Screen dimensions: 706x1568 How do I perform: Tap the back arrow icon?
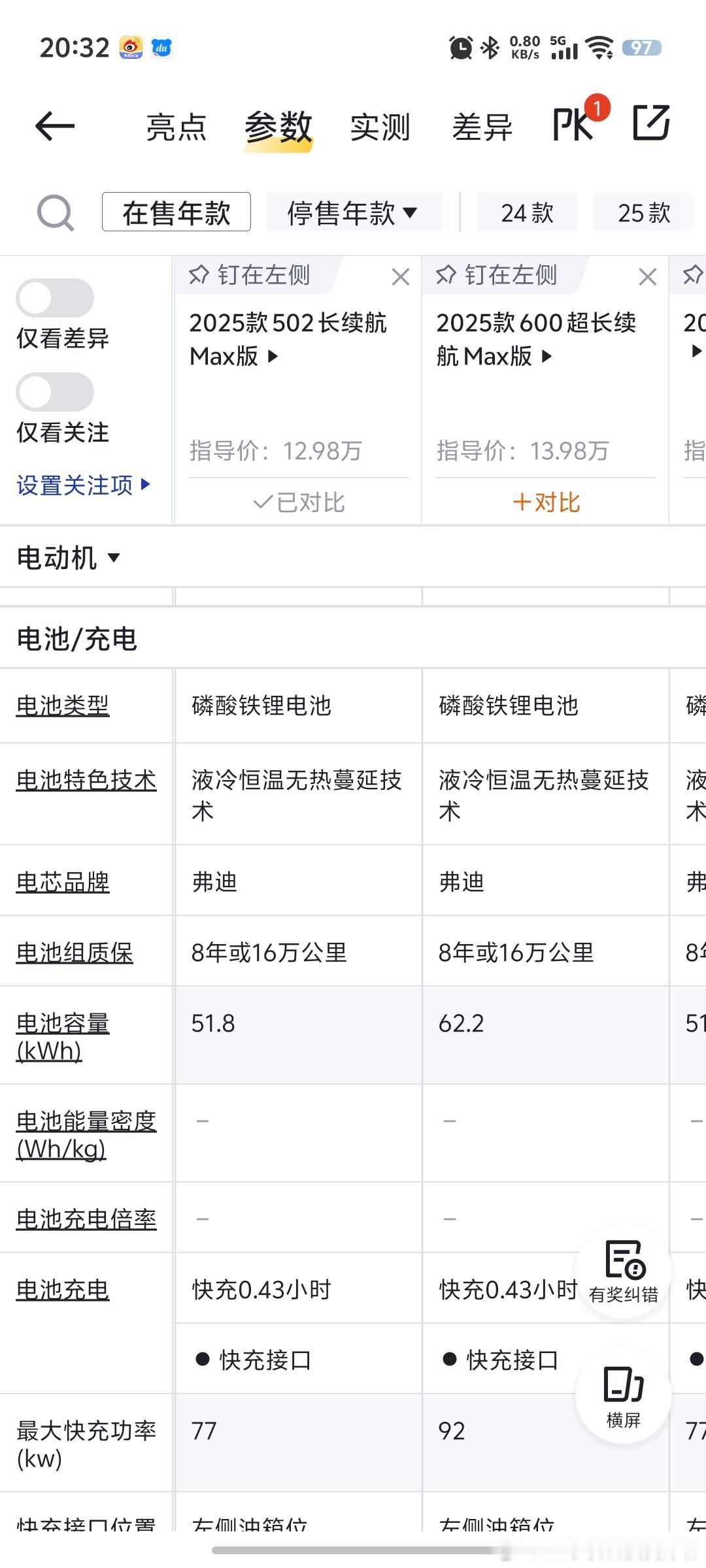[x=55, y=126]
